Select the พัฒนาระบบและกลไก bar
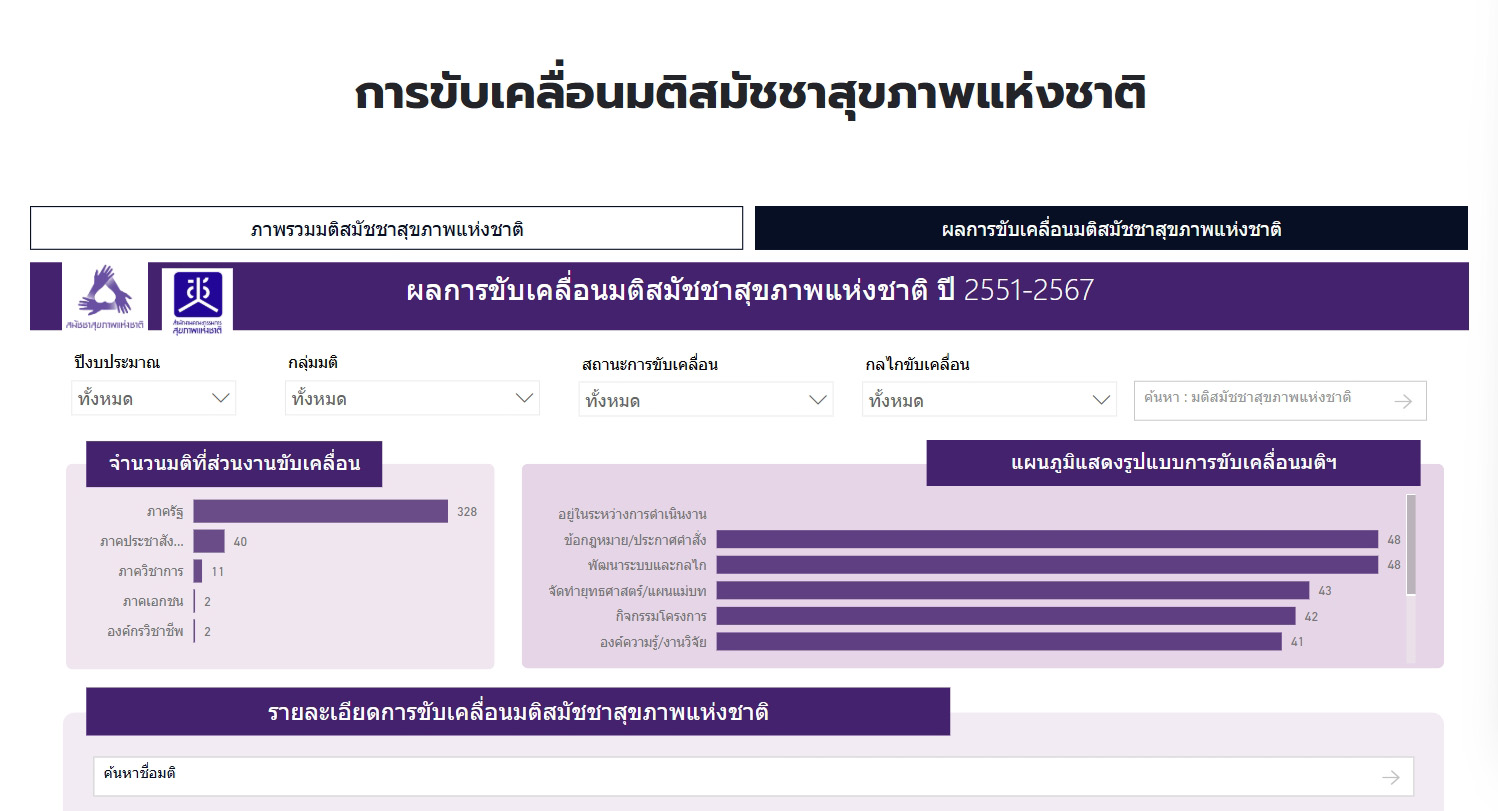 click(x=1047, y=565)
